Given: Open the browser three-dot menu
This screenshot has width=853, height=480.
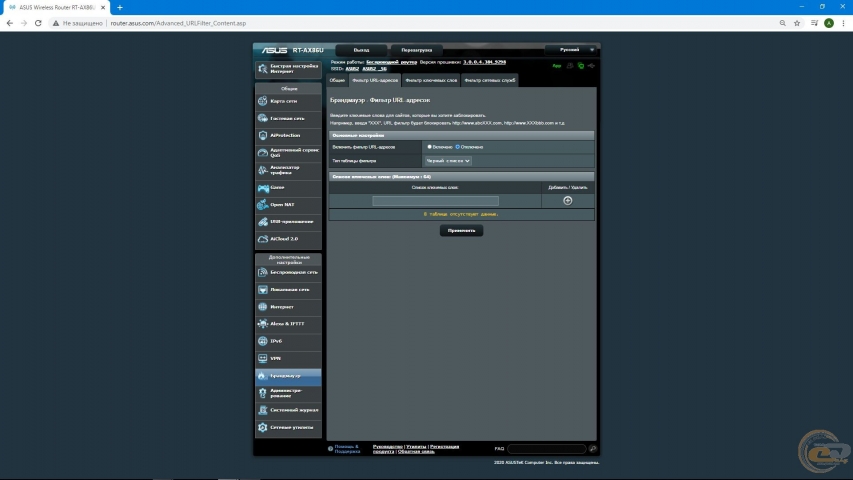Looking at the screenshot, I should [x=843, y=23].
